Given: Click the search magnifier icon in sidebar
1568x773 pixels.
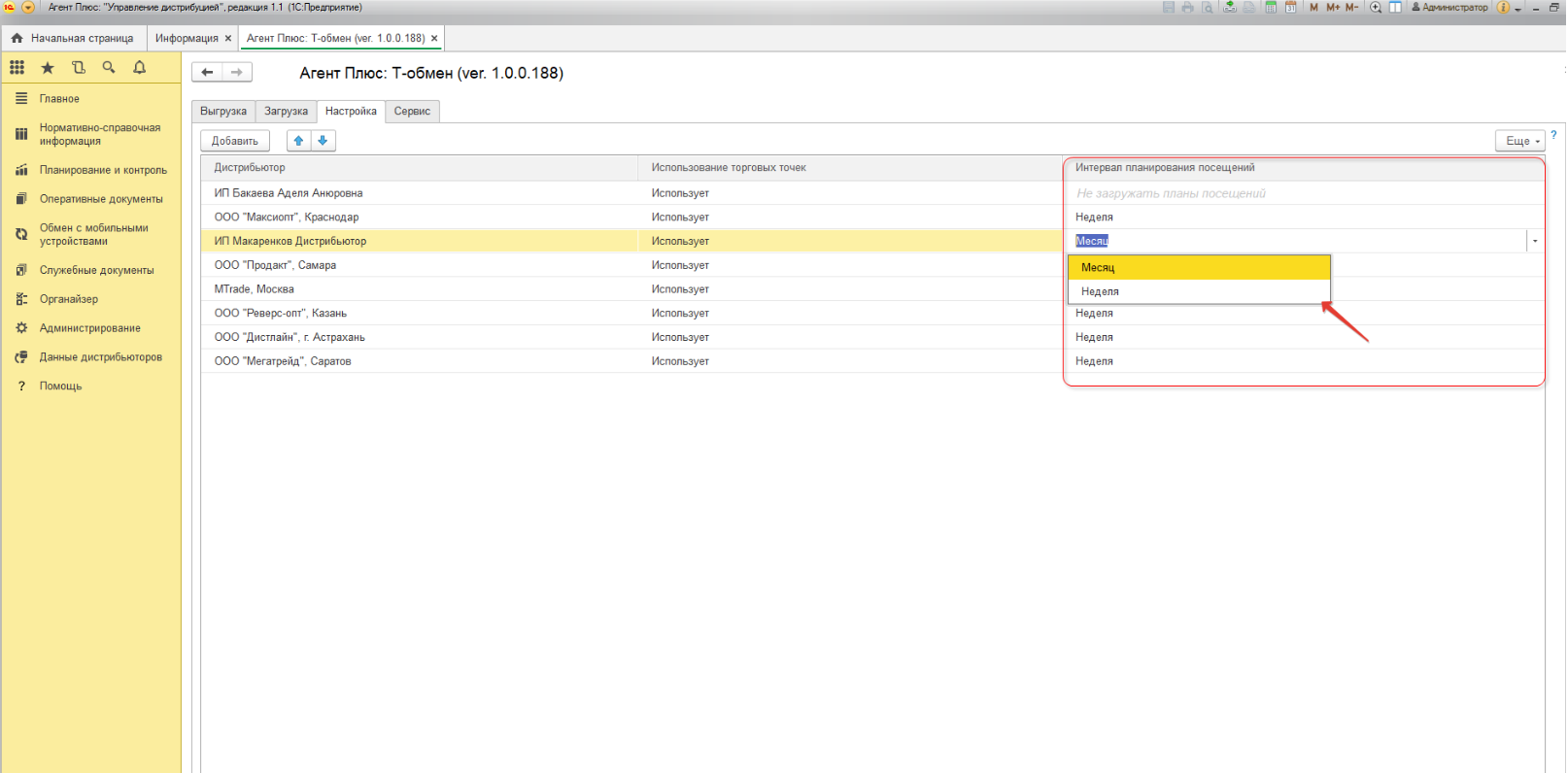Looking at the screenshot, I should point(109,68).
